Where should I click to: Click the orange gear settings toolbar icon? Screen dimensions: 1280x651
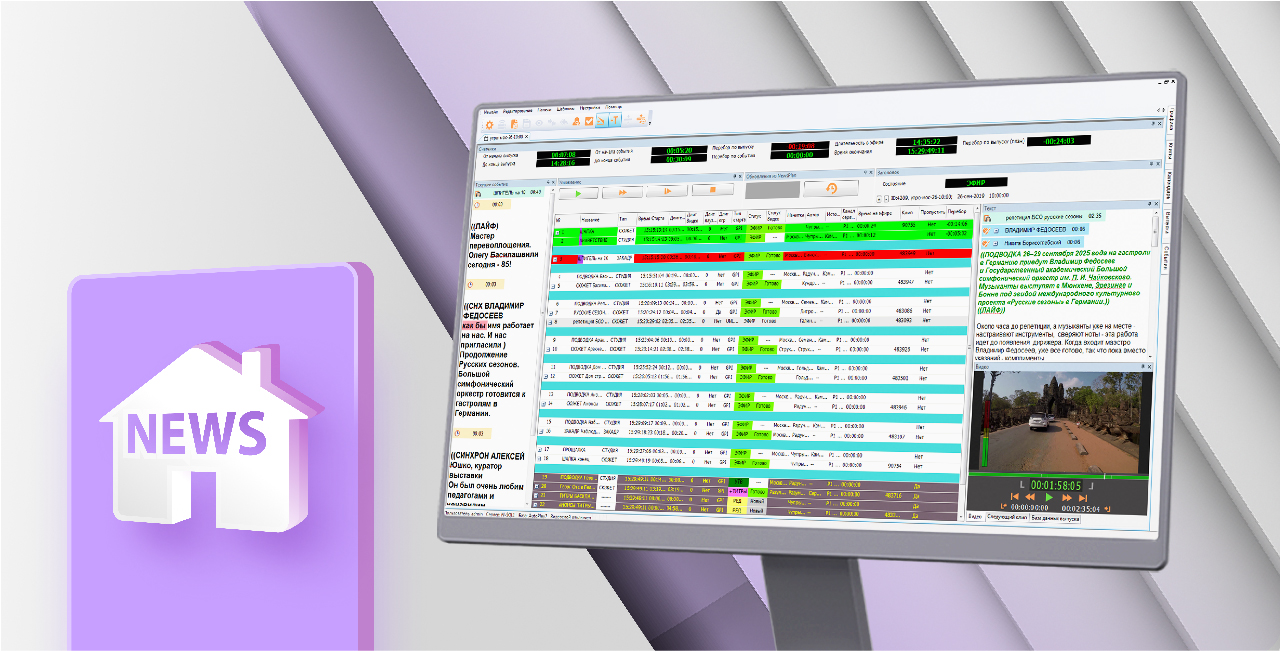click(489, 123)
